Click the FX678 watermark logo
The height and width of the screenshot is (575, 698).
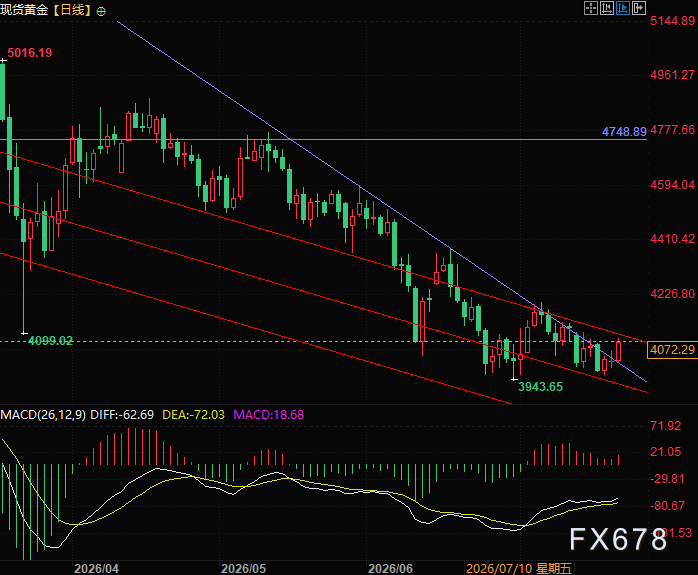[619, 539]
